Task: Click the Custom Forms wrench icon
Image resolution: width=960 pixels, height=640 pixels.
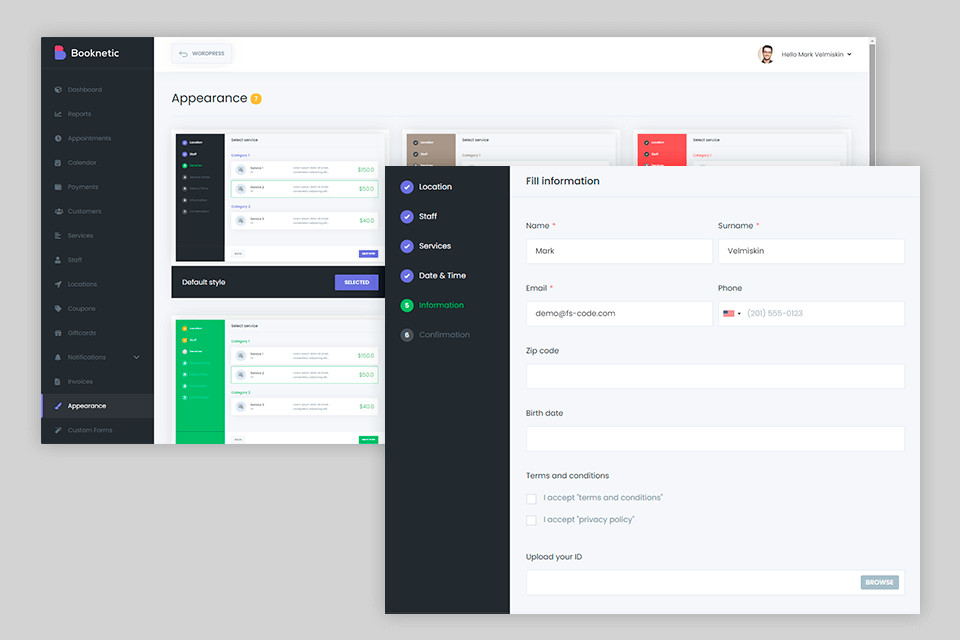Action: click(58, 430)
